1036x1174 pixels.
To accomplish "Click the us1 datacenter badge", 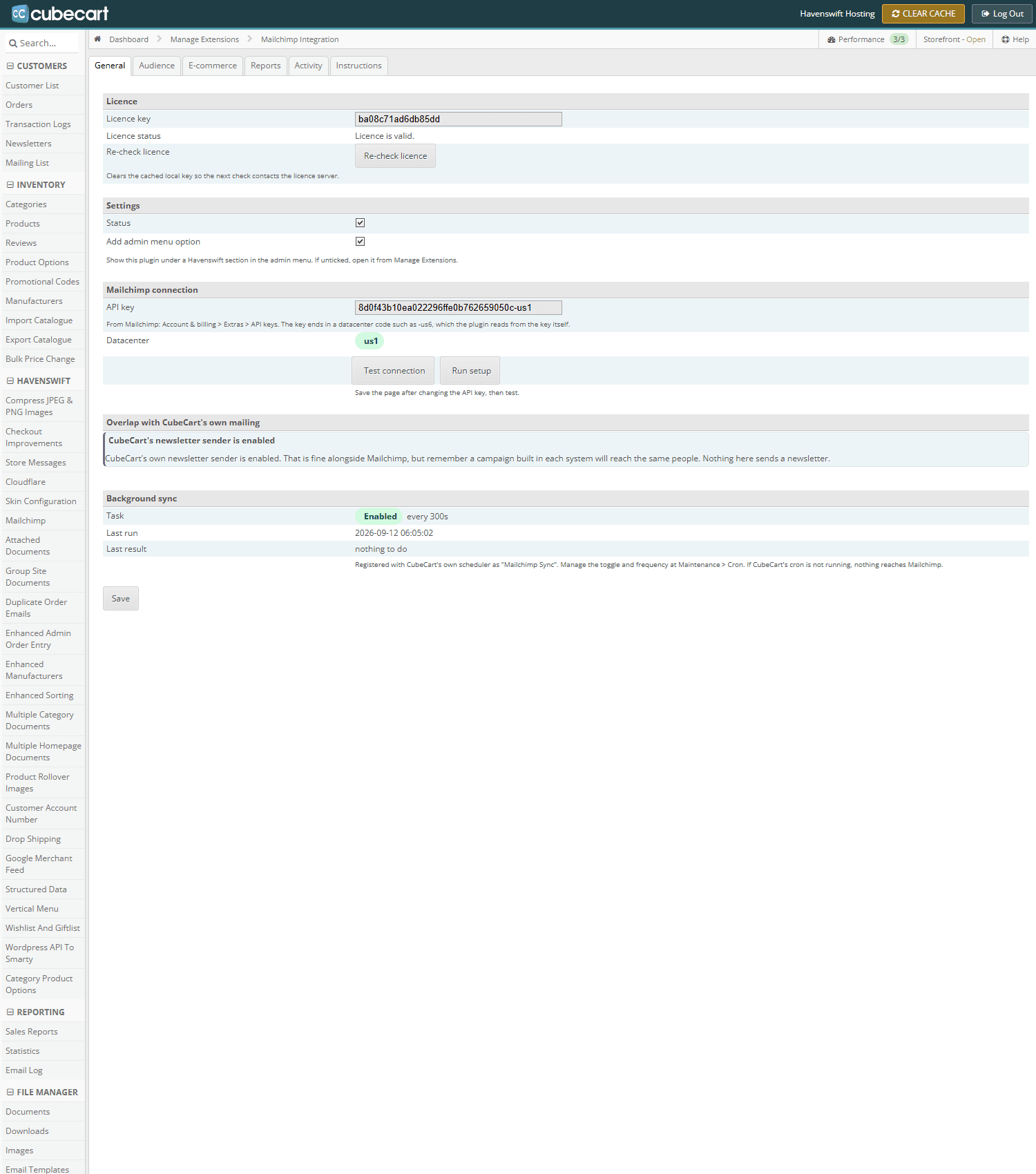I will (x=370, y=341).
